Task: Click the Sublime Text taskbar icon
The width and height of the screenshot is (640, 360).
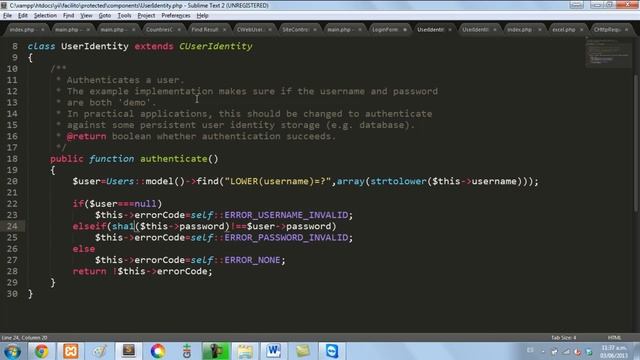Action: coord(129,351)
